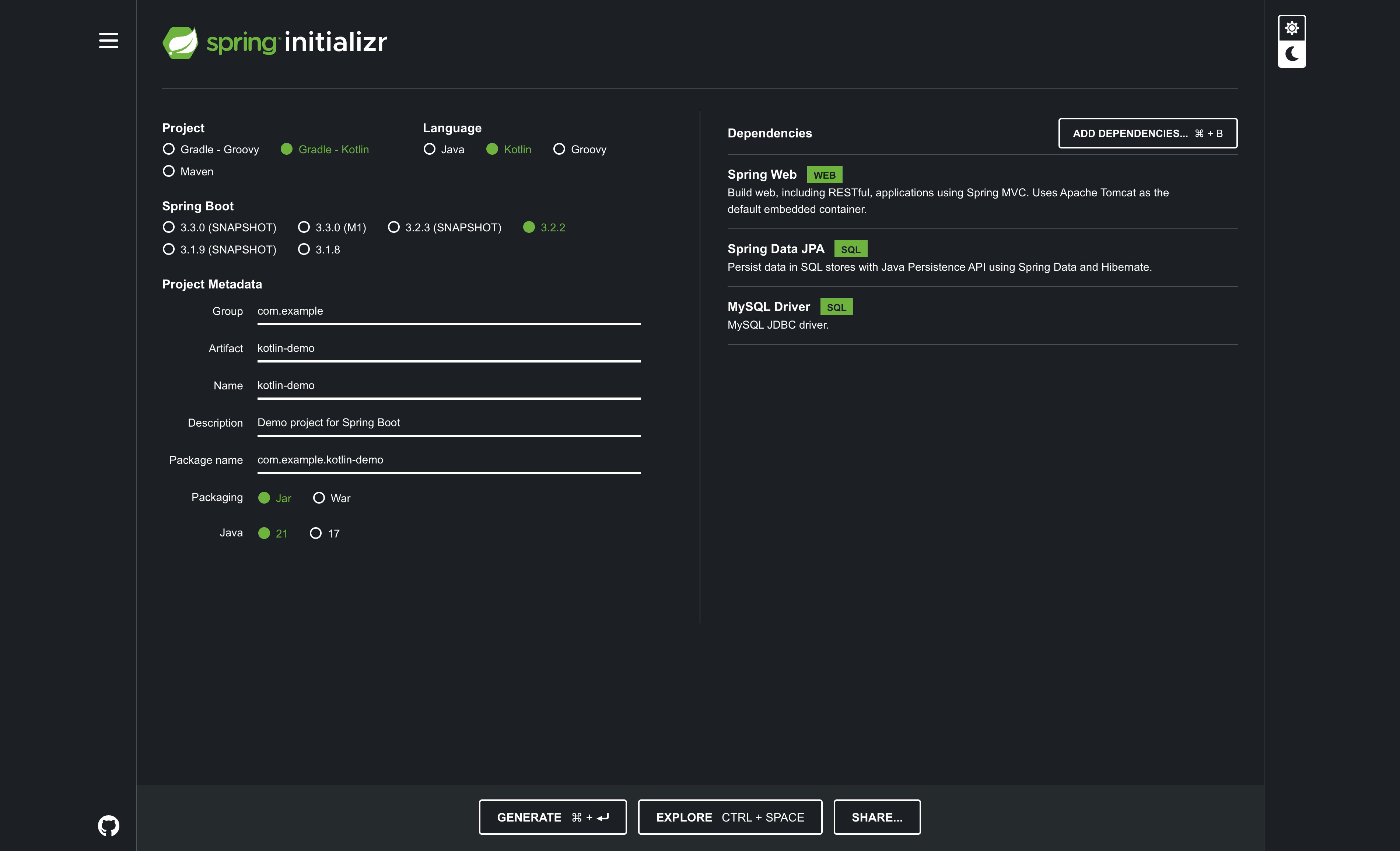The width and height of the screenshot is (1400, 851).
Task: Open the GitHub icon link
Action: tap(109, 825)
